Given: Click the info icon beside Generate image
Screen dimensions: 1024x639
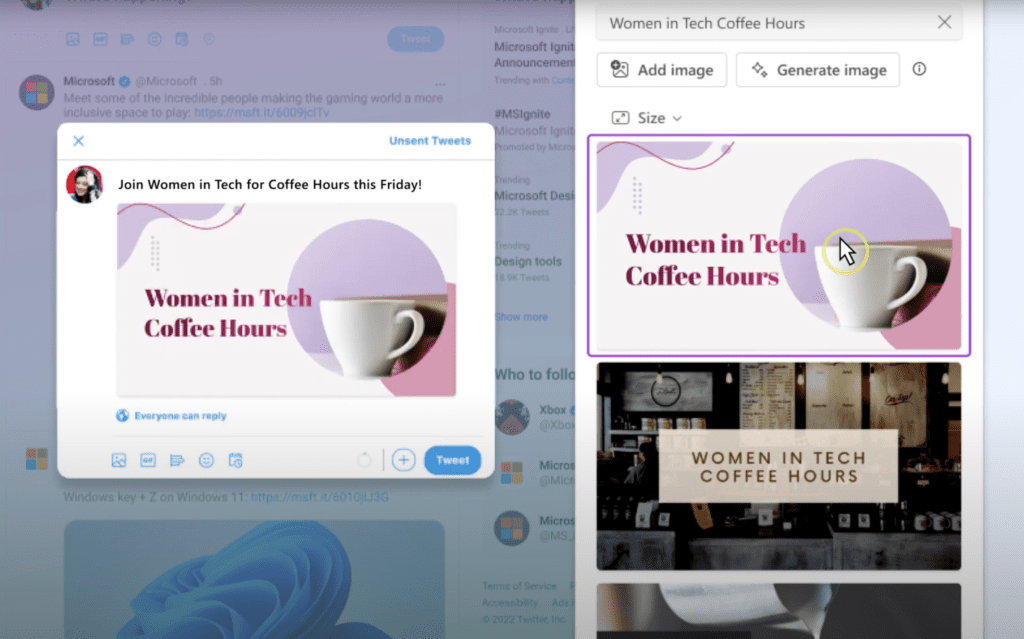Looking at the screenshot, I should pos(919,70).
